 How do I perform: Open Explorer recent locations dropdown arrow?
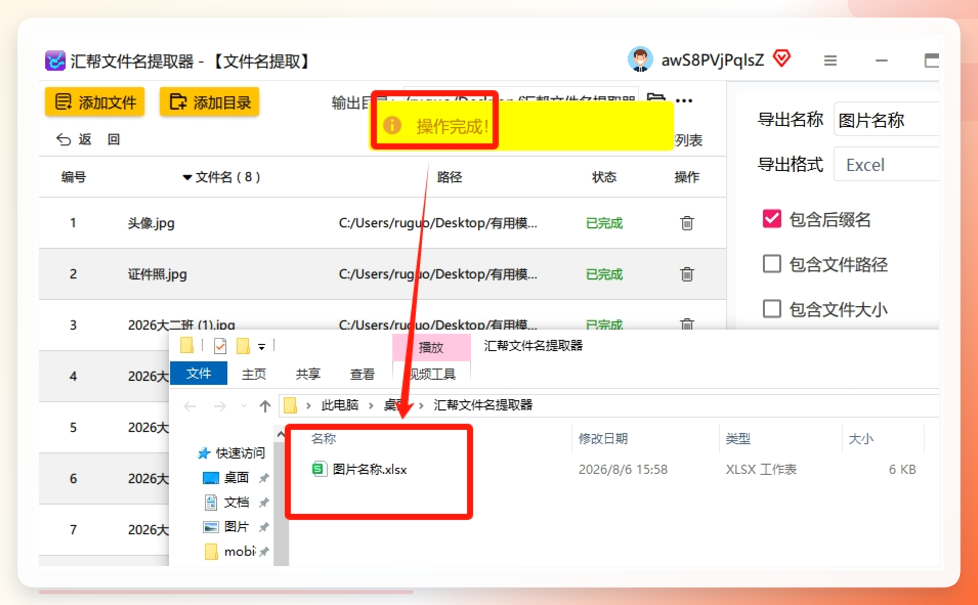pos(243,406)
